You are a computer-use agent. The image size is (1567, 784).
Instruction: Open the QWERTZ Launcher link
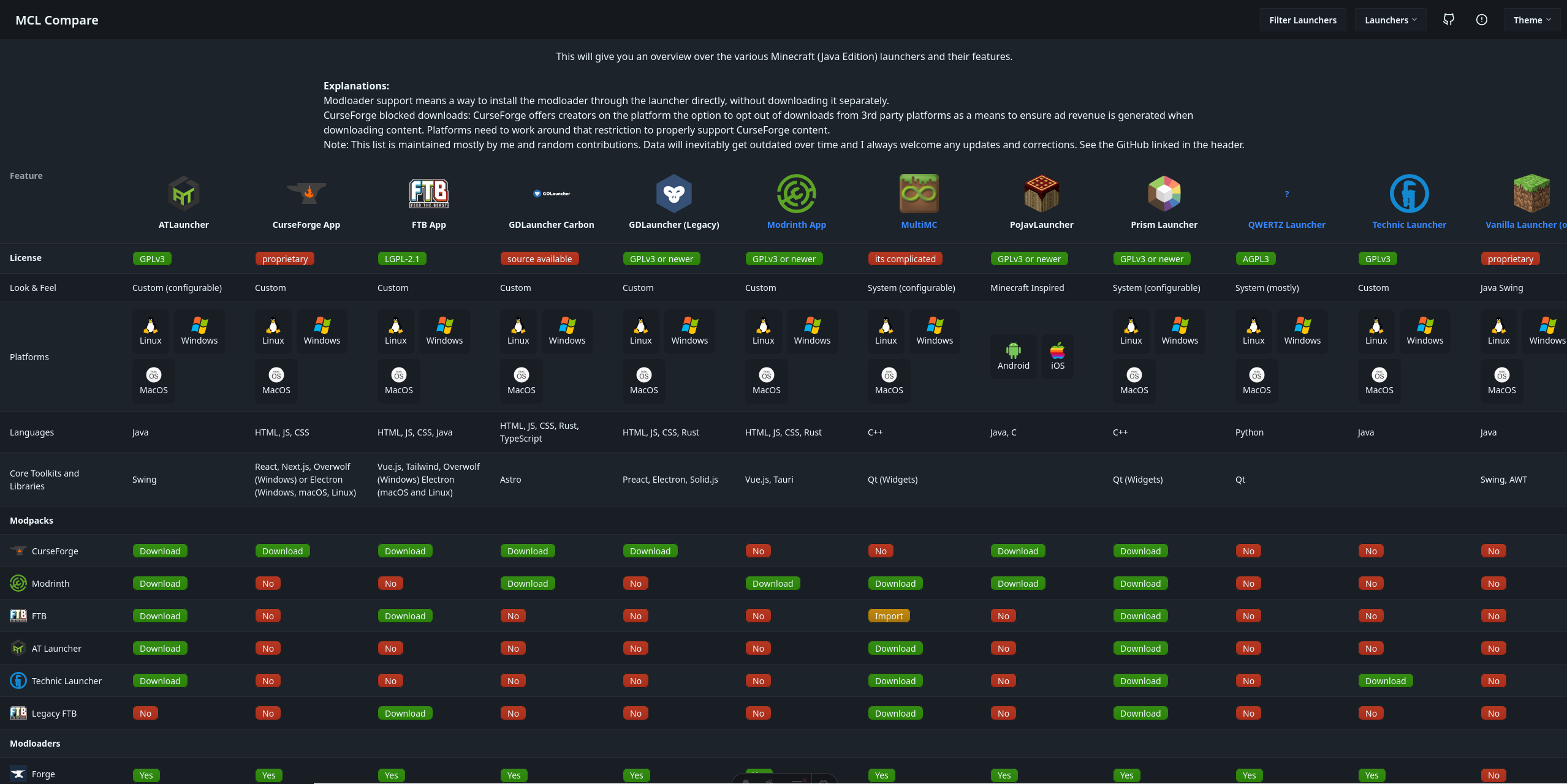tap(1286, 224)
